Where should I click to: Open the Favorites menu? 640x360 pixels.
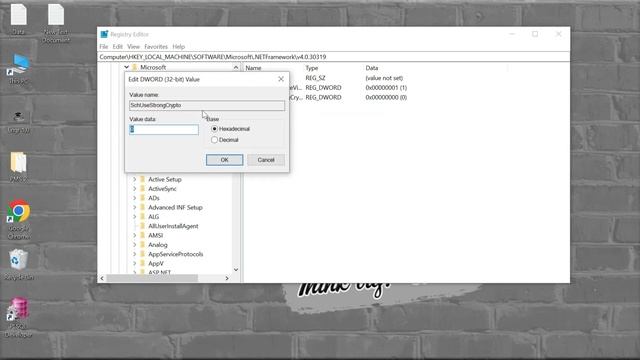pyautogui.click(x=156, y=47)
